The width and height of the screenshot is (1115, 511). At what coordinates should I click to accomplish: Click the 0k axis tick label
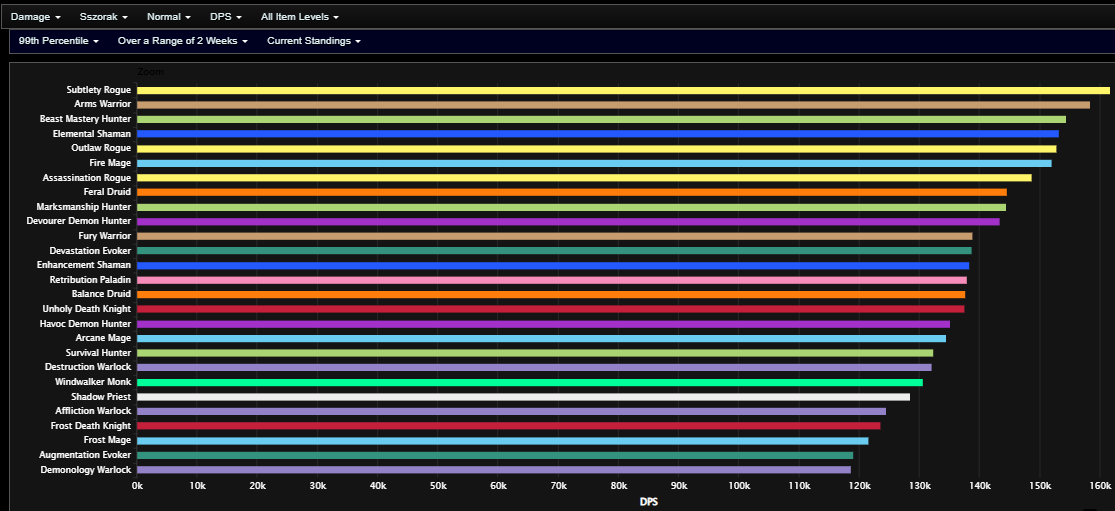pyautogui.click(x=137, y=485)
